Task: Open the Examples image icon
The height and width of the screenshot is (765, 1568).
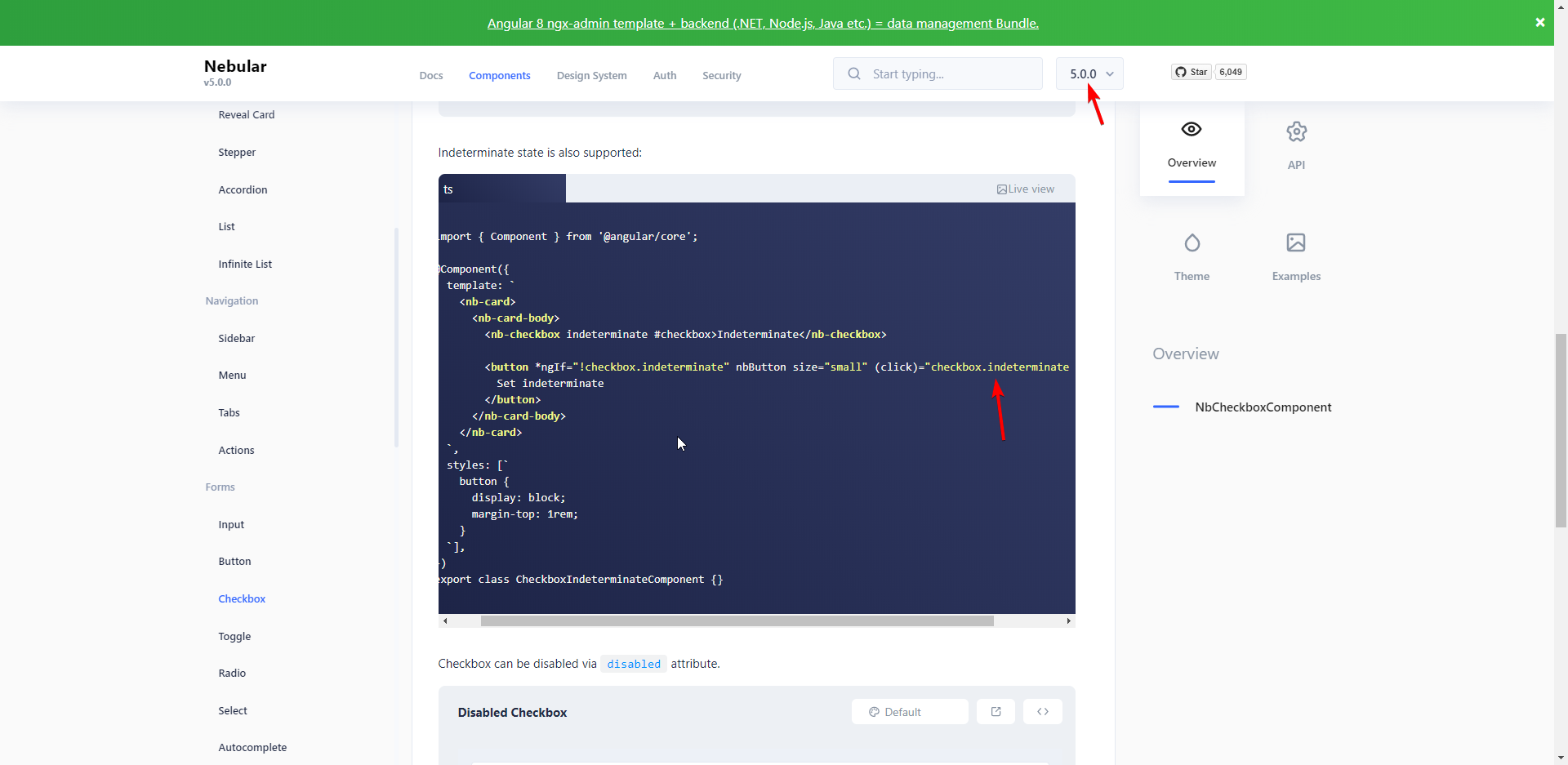Action: (1296, 242)
